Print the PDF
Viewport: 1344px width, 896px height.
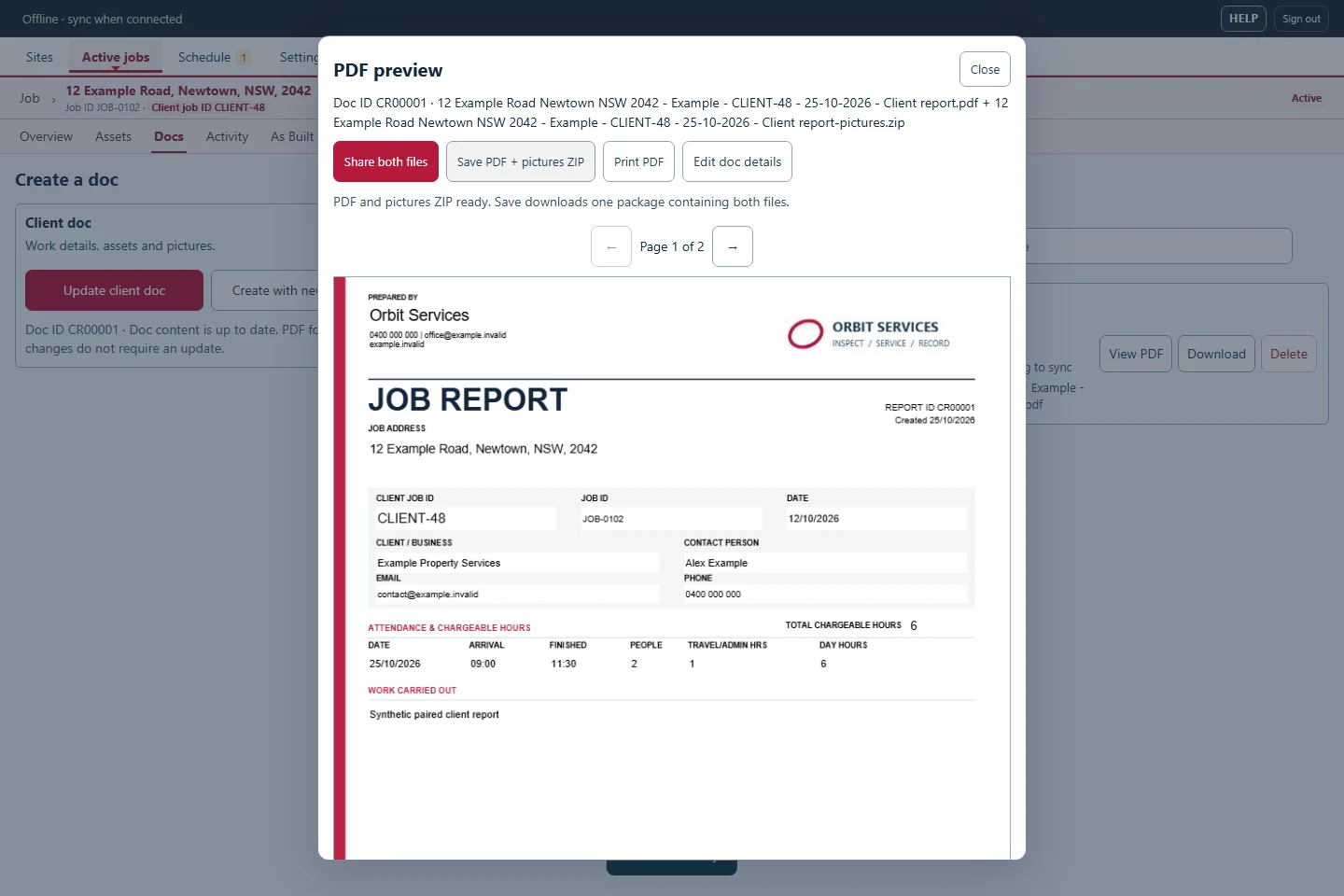pyautogui.click(x=638, y=161)
